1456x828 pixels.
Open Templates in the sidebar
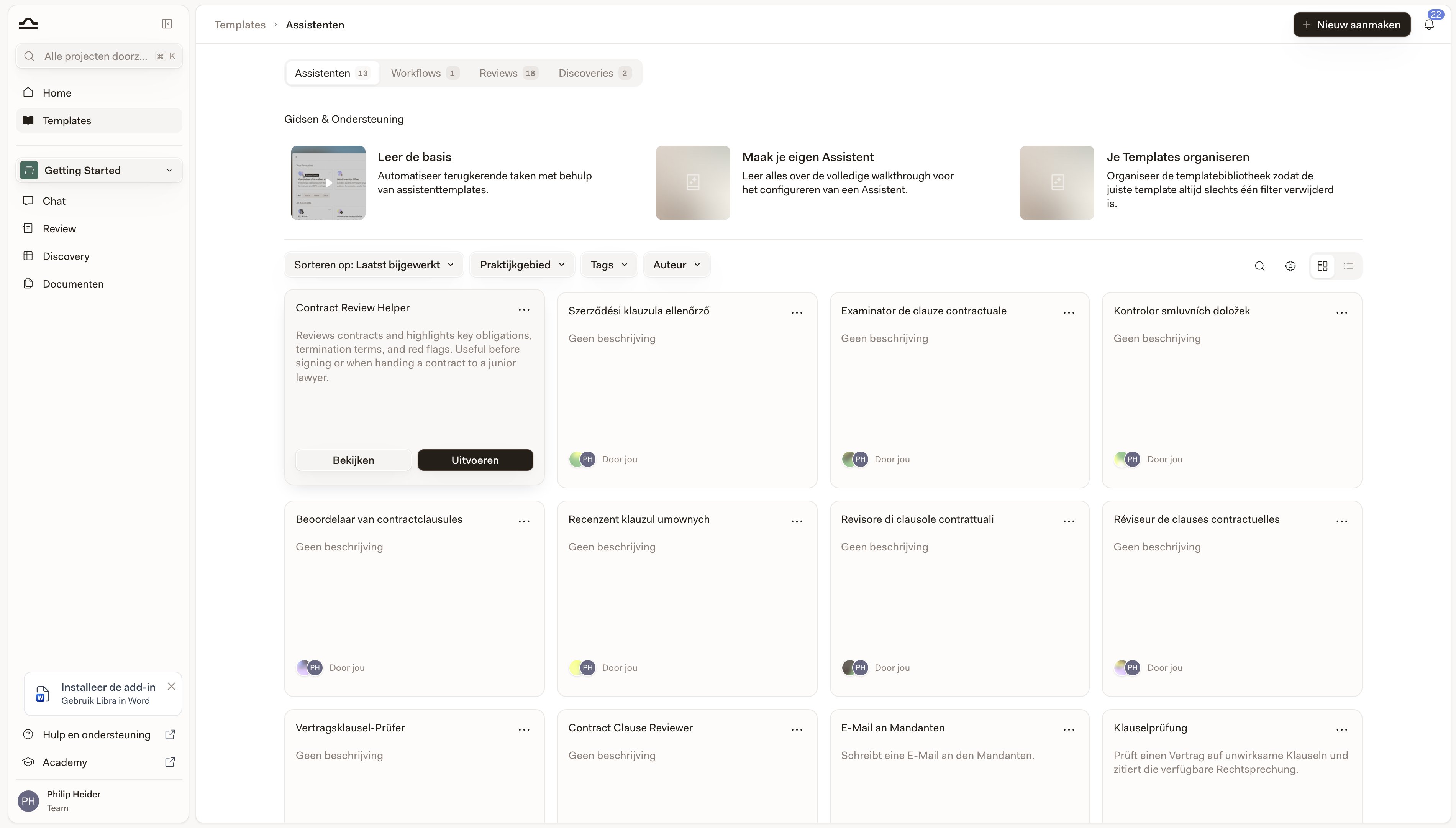tap(99, 121)
